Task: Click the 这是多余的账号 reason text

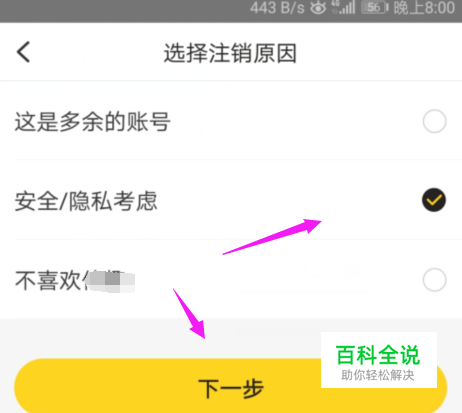Action: click(x=93, y=122)
